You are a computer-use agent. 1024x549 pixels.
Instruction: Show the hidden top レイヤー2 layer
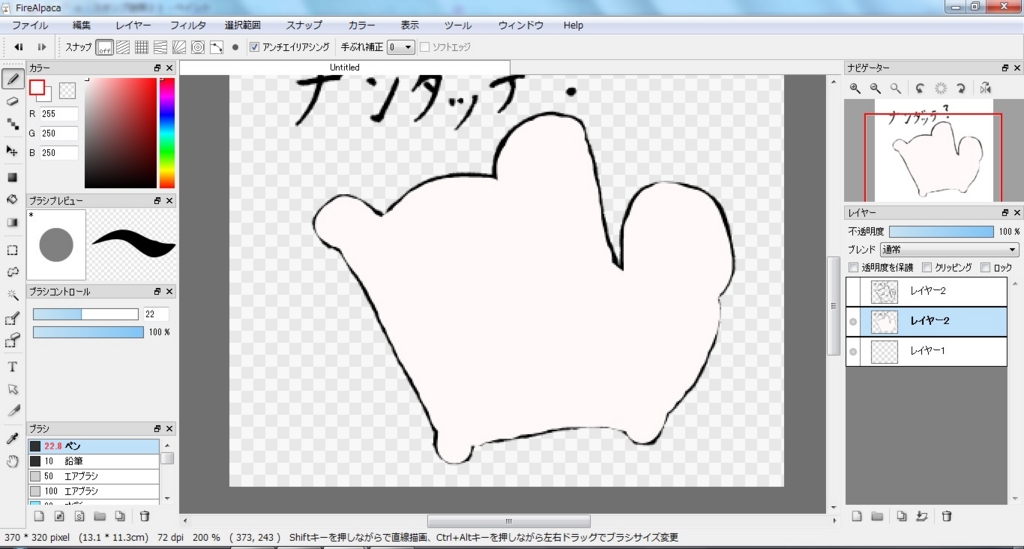pos(853,291)
